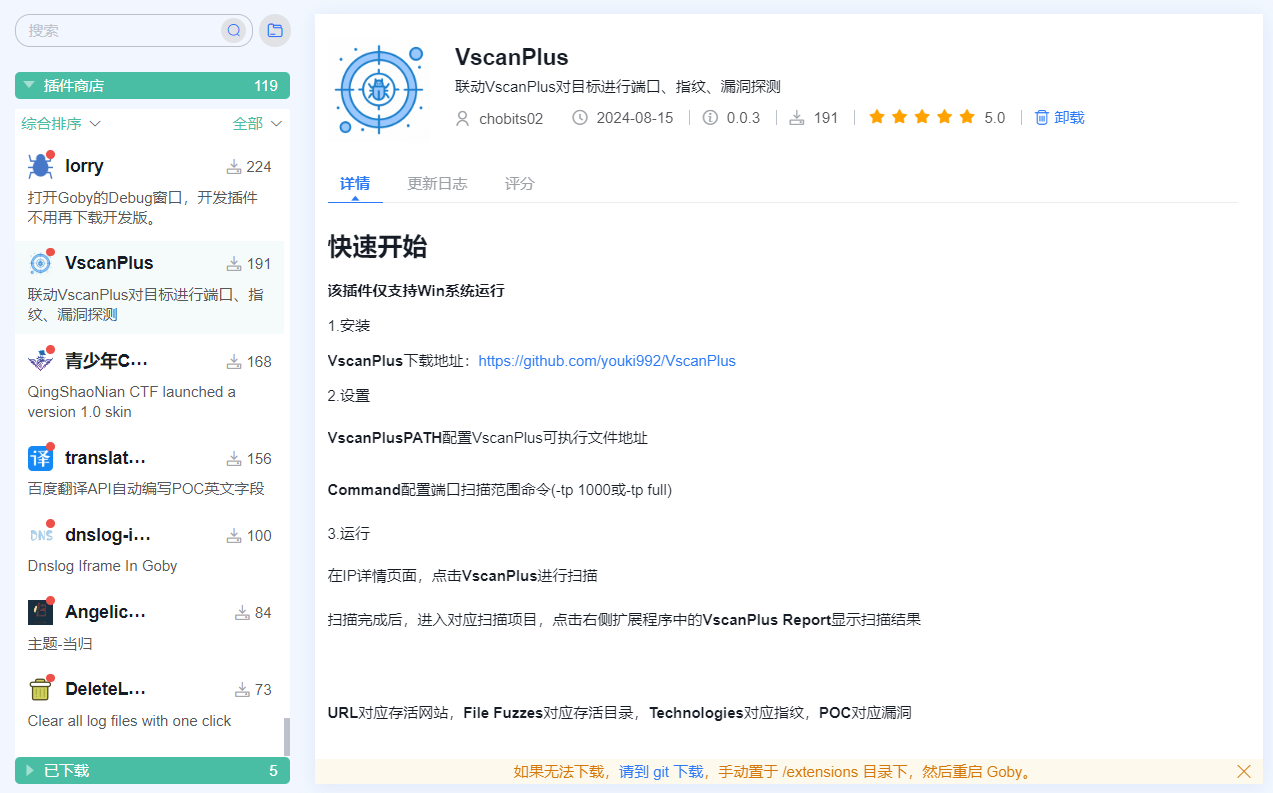Click the first rating star
This screenshot has width=1273, height=793.
pyautogui.click(x=877, y=117)
